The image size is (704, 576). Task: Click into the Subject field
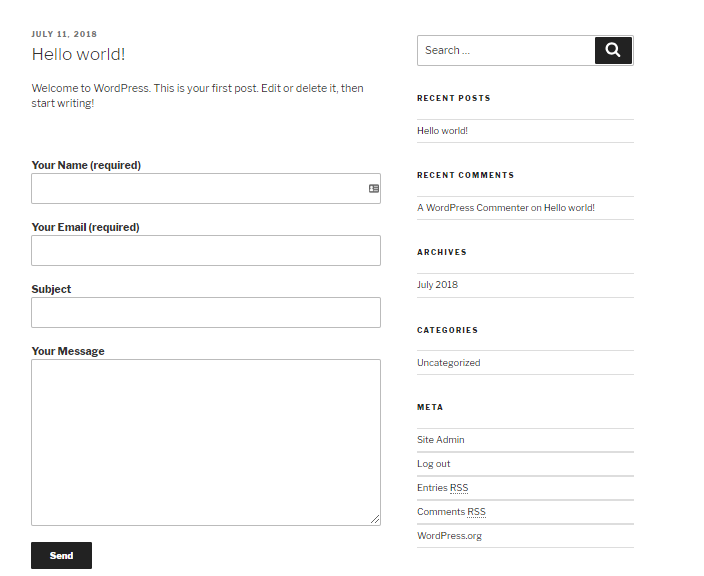[x=206, y=312]
